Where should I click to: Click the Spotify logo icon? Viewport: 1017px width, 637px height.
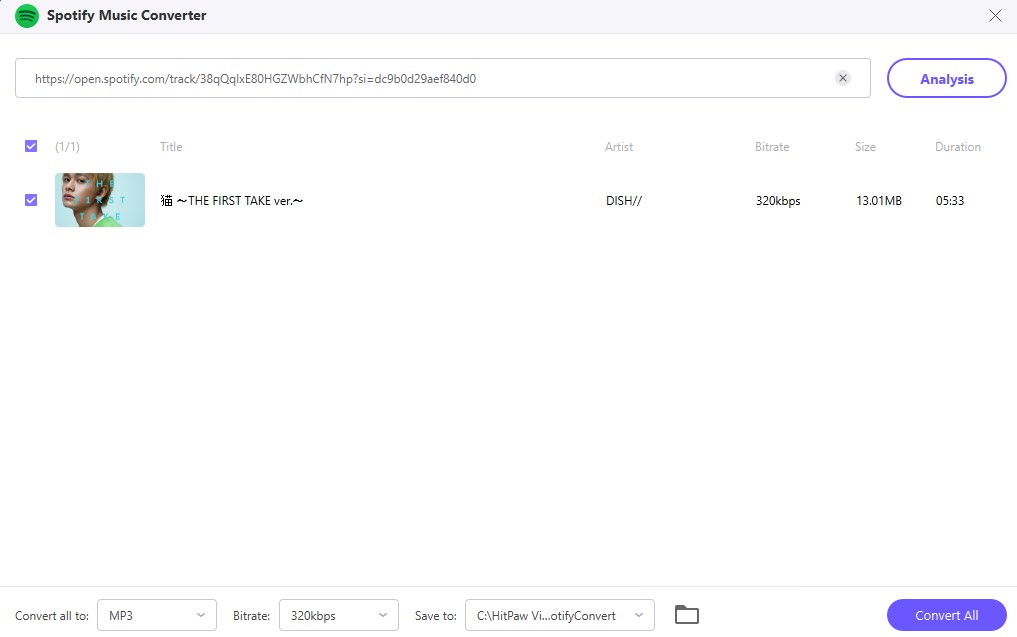(27, 16)
